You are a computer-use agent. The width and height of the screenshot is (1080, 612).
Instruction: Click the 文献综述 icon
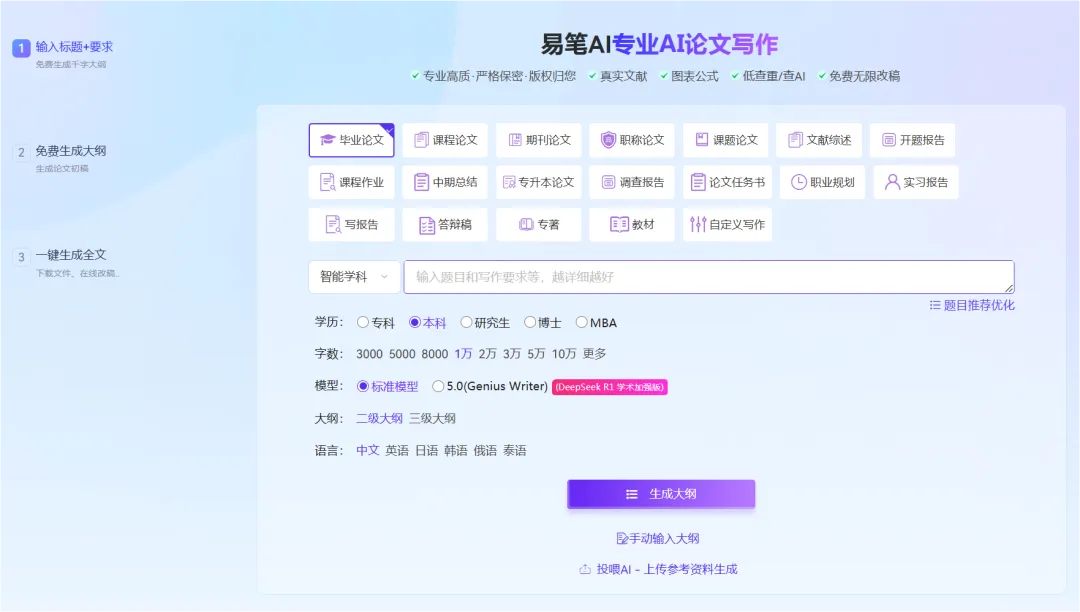pyautogui.click(x=795, y=140)
